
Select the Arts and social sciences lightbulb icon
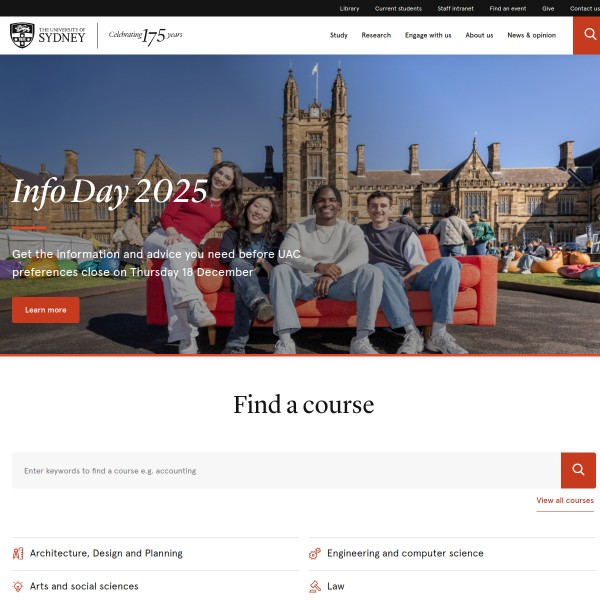(x=18, y=586)
